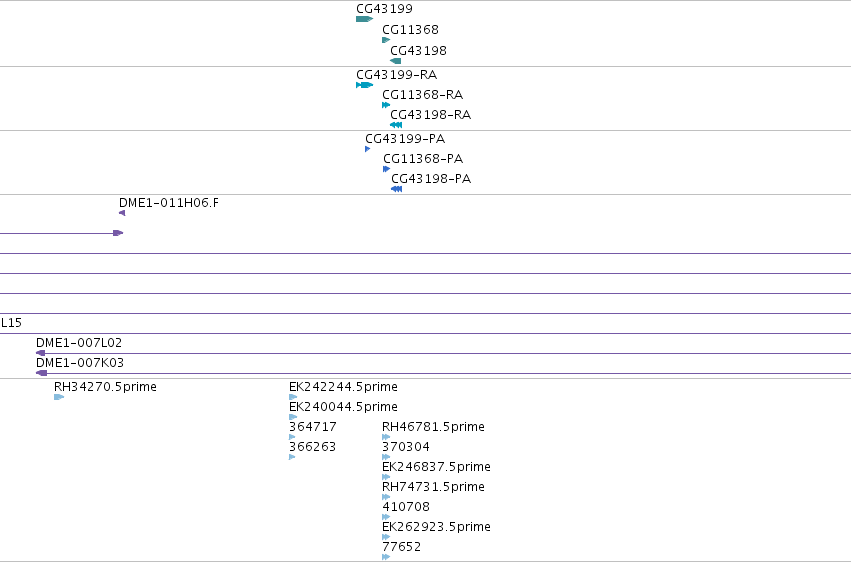Click the DME1-007K03 arrowhead glyph
Screen dimensions: 851x562
pos(41,373)
